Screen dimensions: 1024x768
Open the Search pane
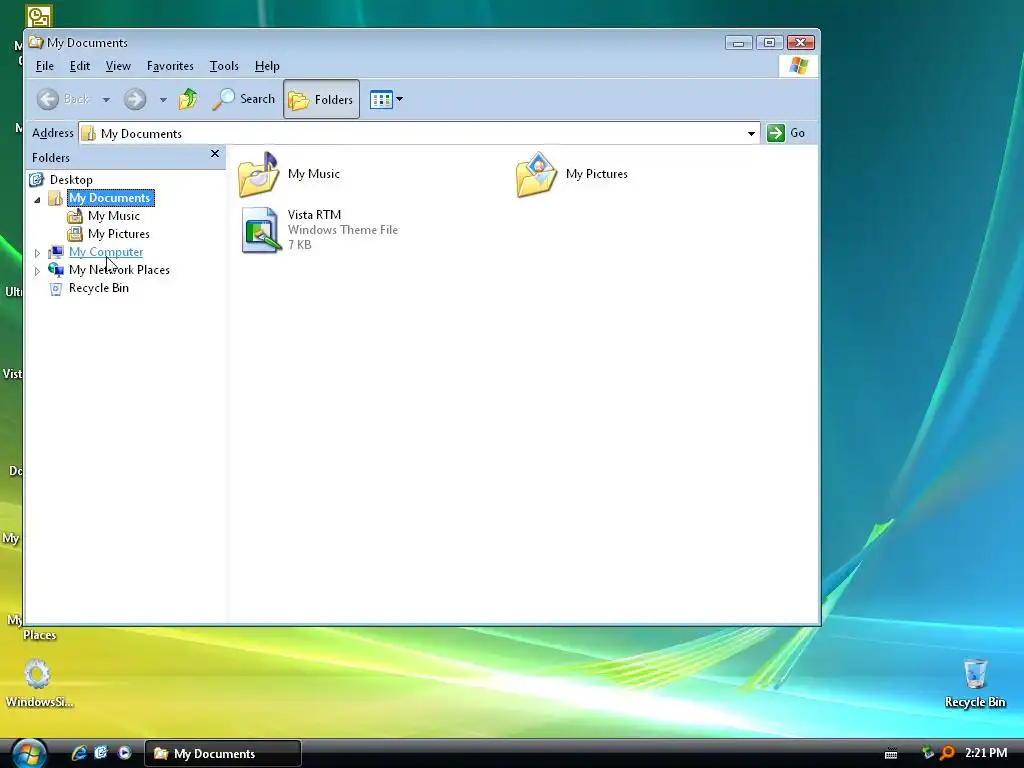pyautogui.click(x=243, y=99)
